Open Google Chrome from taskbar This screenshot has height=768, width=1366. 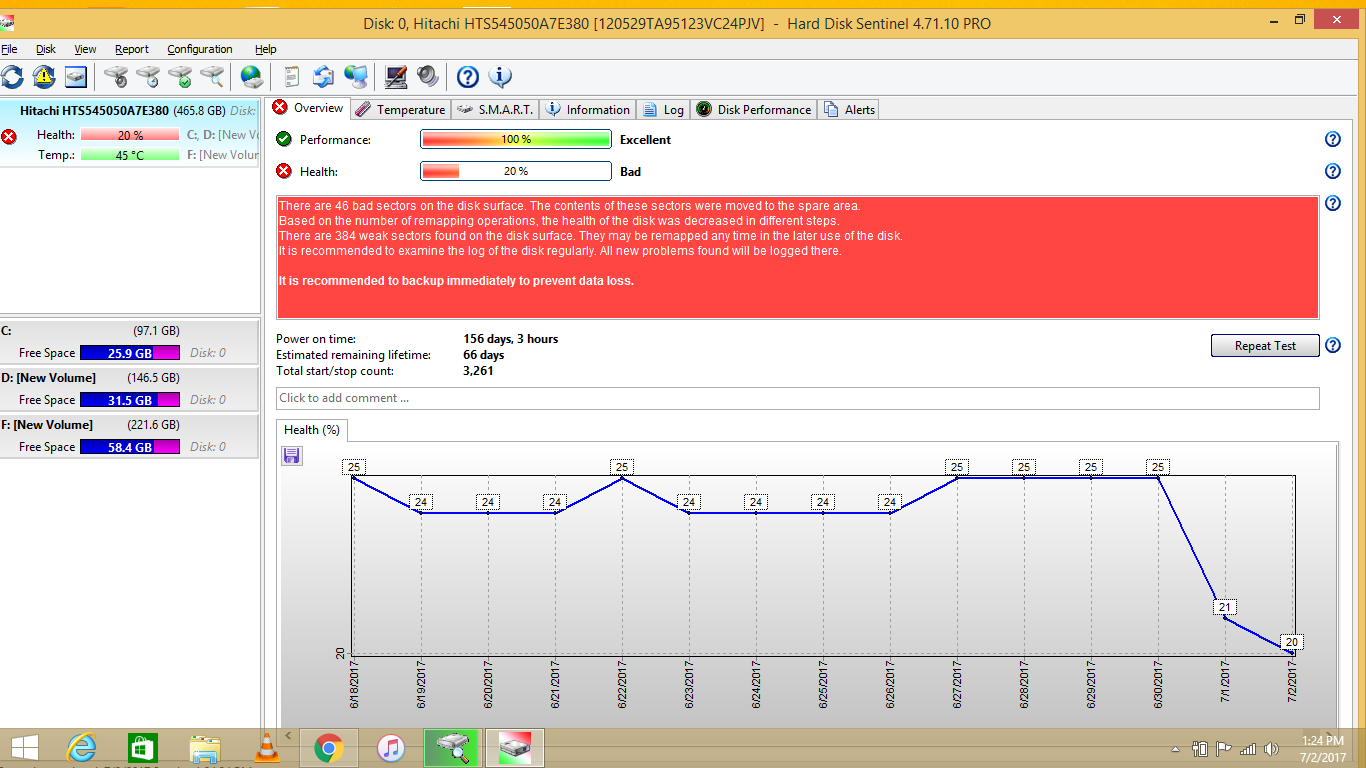click(x=329, y=748)
